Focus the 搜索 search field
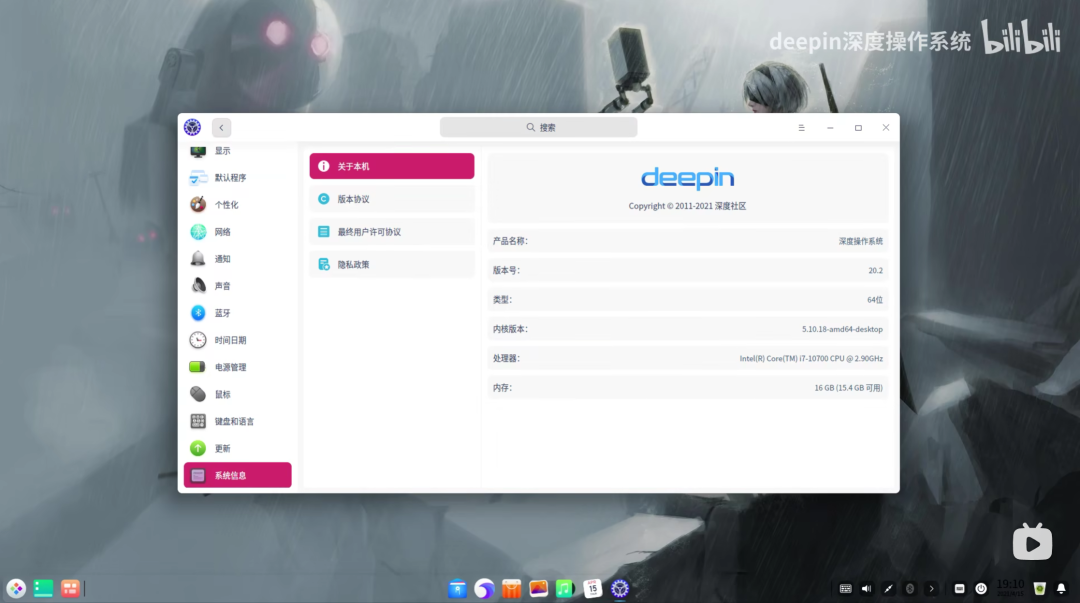The height and width of the screenshot is (603, 1080). pos(539,127)
